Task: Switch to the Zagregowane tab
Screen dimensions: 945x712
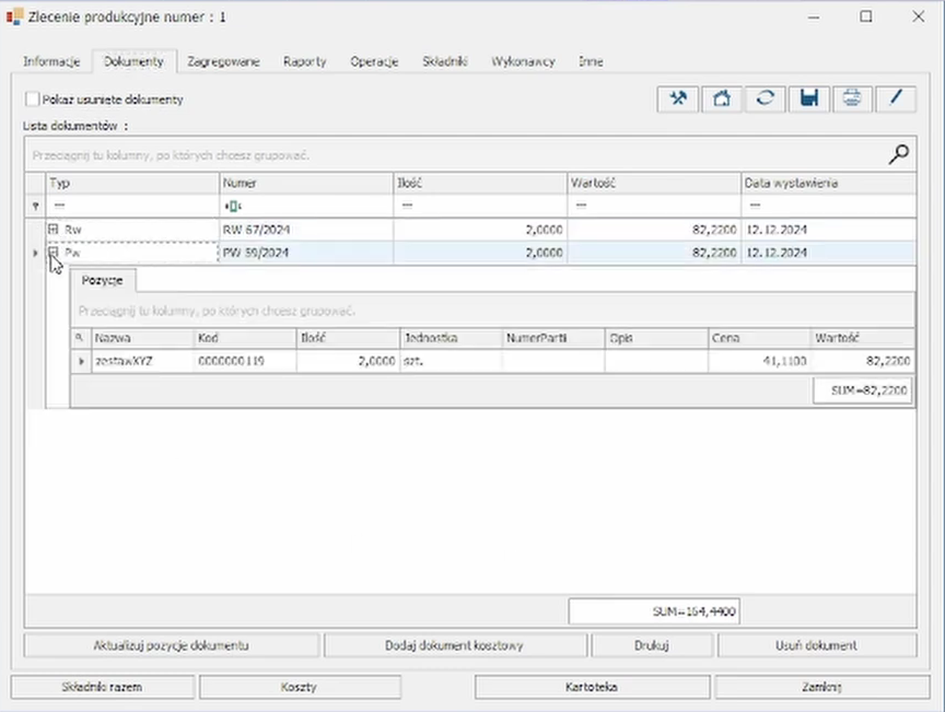Action: [x=223, y=61]
